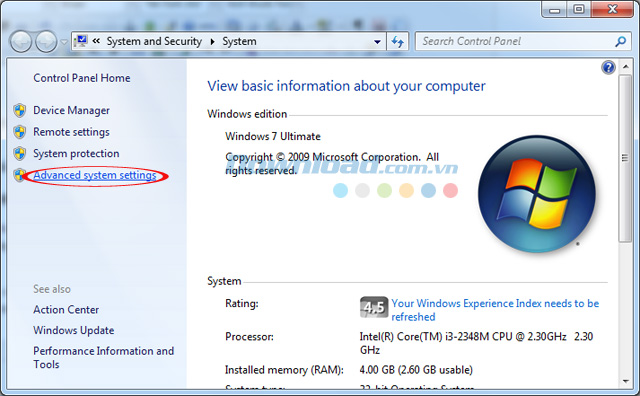Viewport: 640px width, 396px height.
Task: Click the Forward navigation arrow
Action: coord(46,42)
